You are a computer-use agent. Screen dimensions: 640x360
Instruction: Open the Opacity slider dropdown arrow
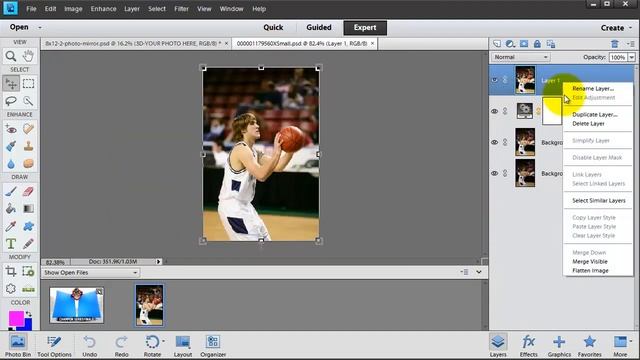pos(631,57)
